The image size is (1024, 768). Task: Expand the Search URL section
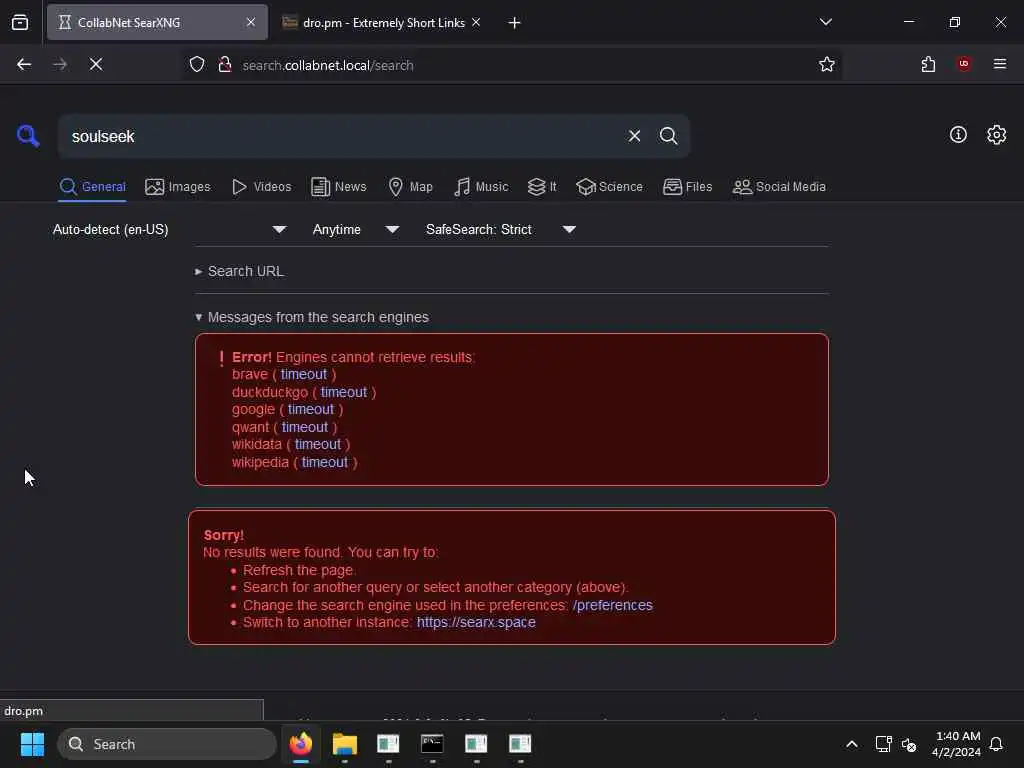(x=240, y=271)
